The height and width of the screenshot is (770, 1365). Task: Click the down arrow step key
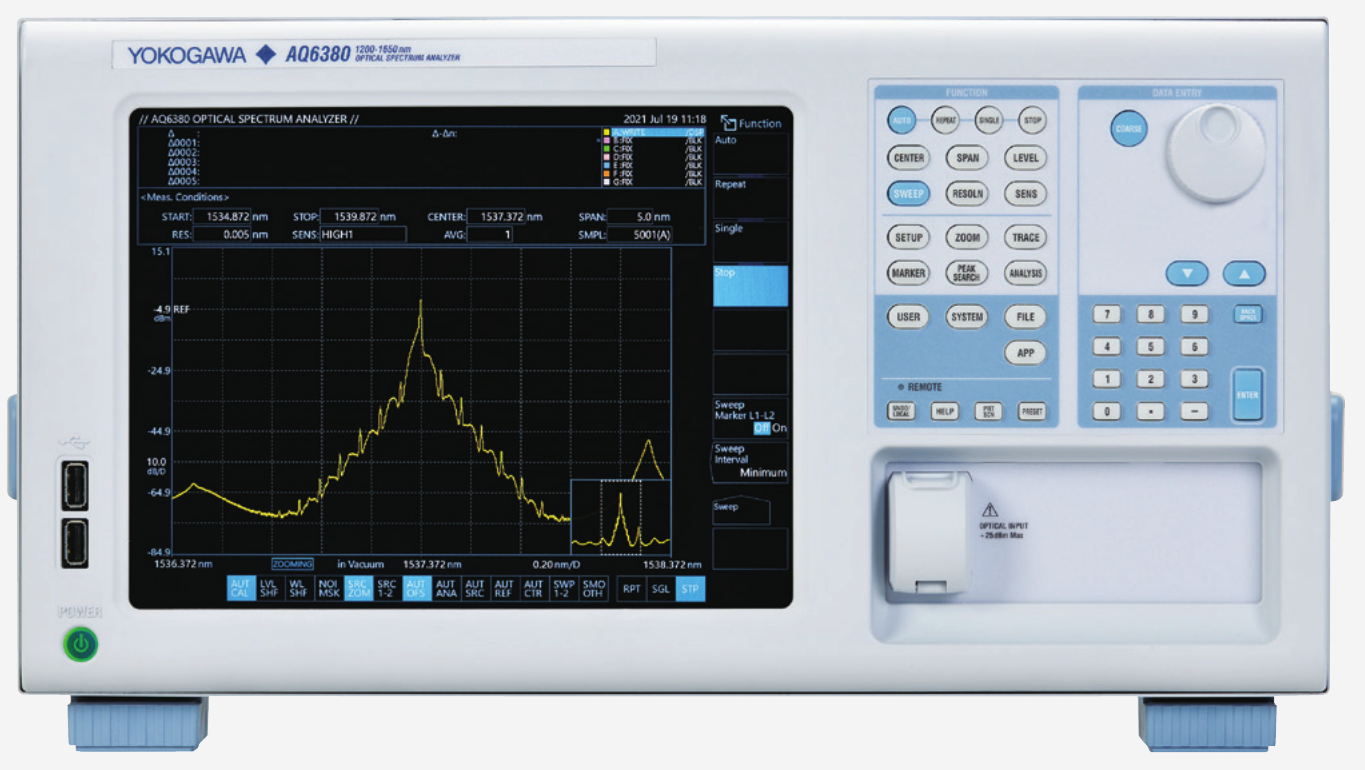coord(1187,273)
